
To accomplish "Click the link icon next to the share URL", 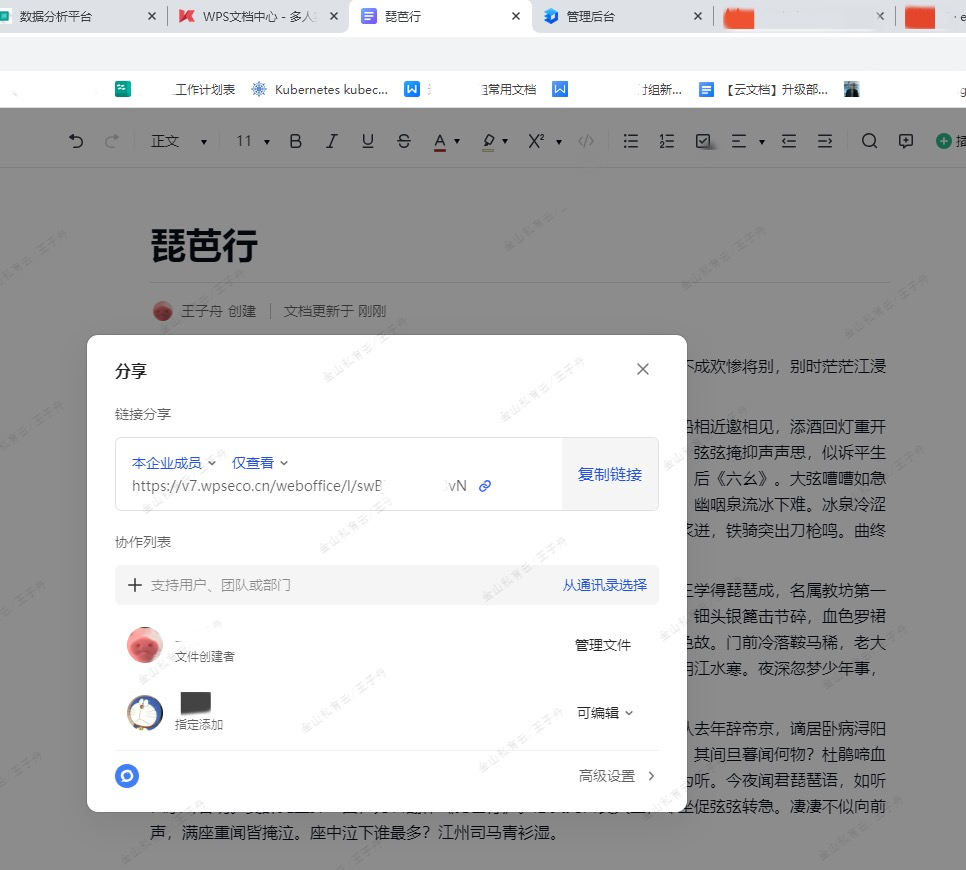I will 485,486.
